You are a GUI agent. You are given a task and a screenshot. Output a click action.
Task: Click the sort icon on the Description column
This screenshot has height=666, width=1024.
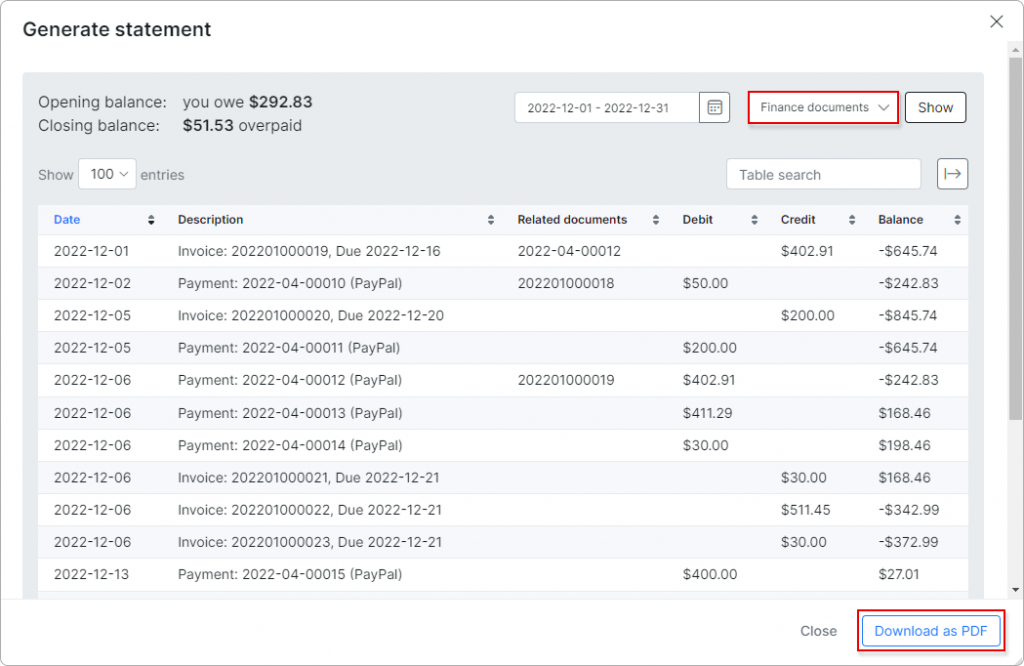489,219
